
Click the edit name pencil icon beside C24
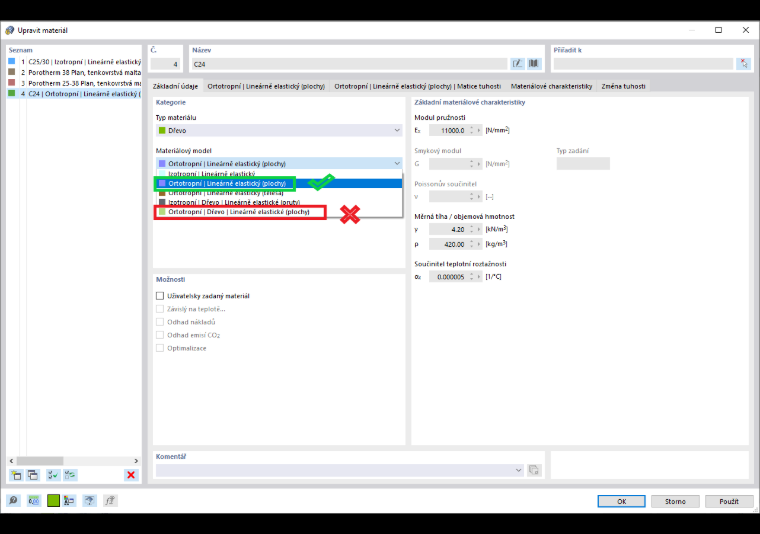click(x=517, y=63)
